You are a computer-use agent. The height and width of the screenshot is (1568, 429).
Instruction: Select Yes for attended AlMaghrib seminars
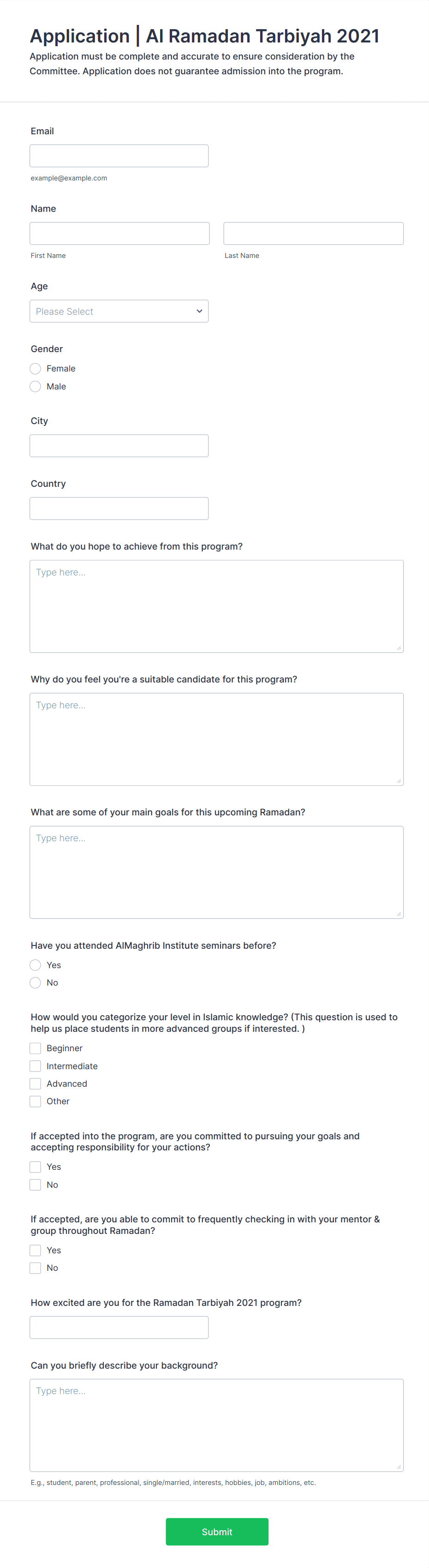coord(36,965)
